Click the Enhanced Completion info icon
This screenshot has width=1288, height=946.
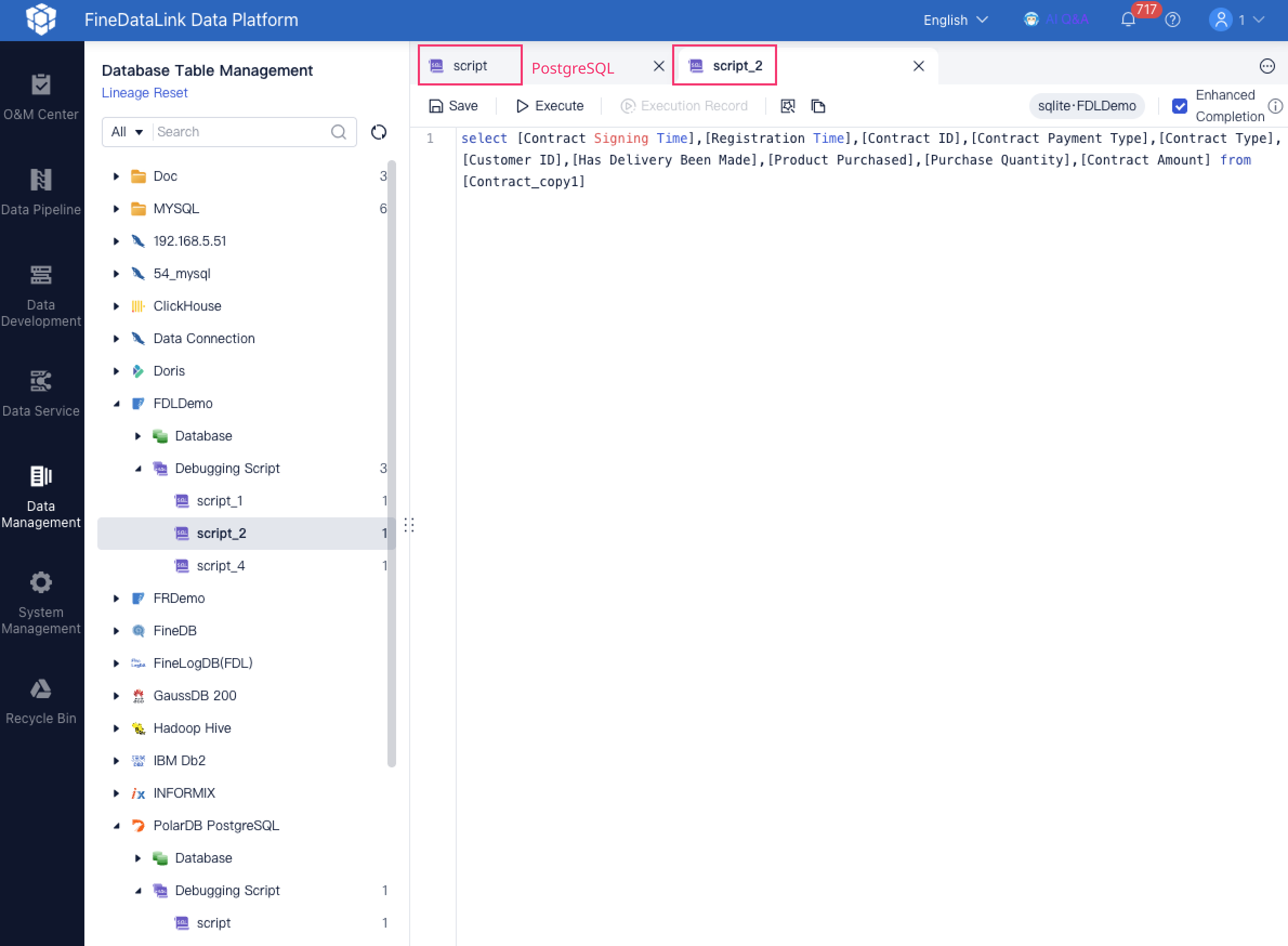point(1275,106)
